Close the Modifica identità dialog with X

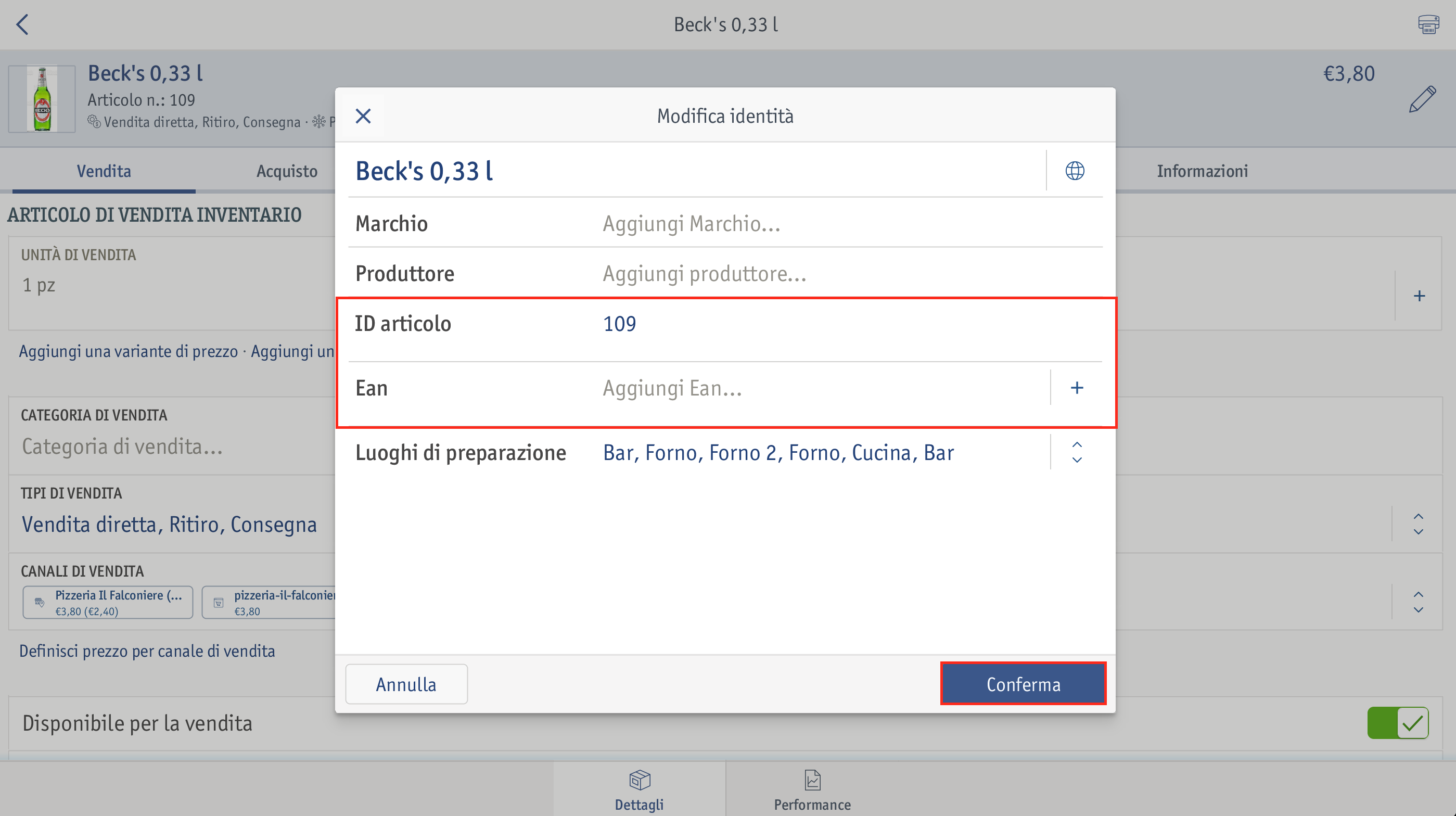point(363,116)
